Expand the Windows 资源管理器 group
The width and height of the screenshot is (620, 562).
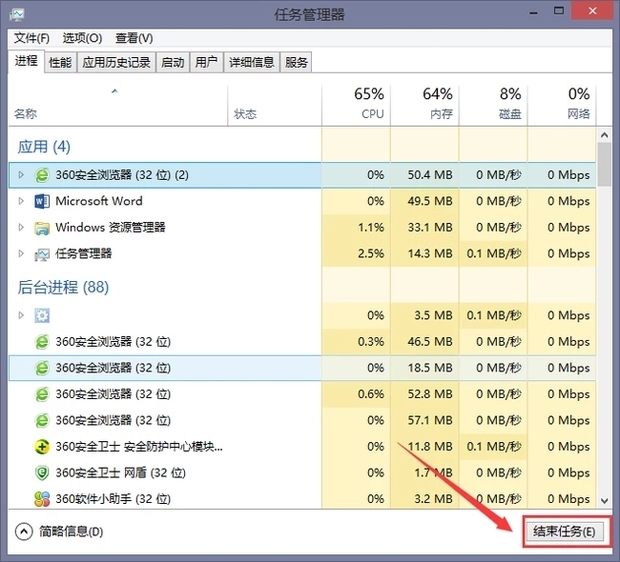point(21,227)
